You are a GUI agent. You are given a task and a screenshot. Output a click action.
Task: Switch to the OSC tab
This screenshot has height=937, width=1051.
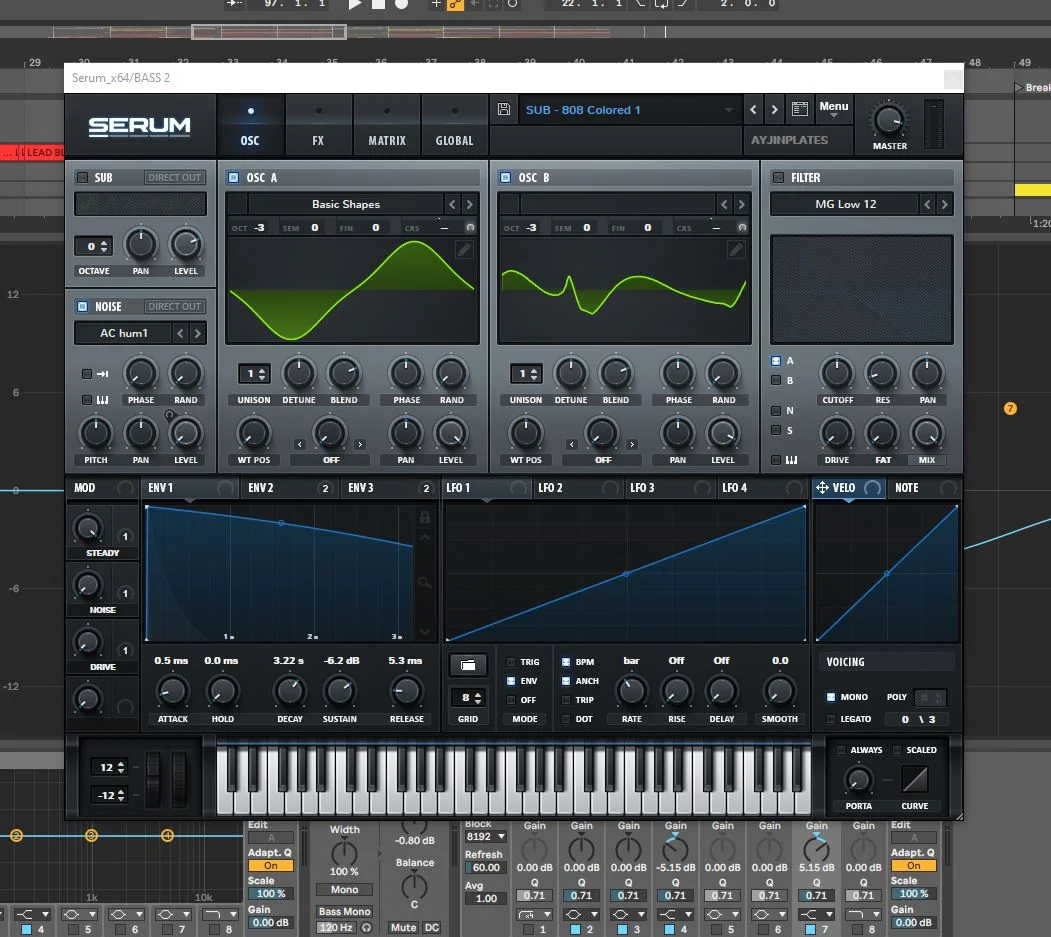click(250, 126)
